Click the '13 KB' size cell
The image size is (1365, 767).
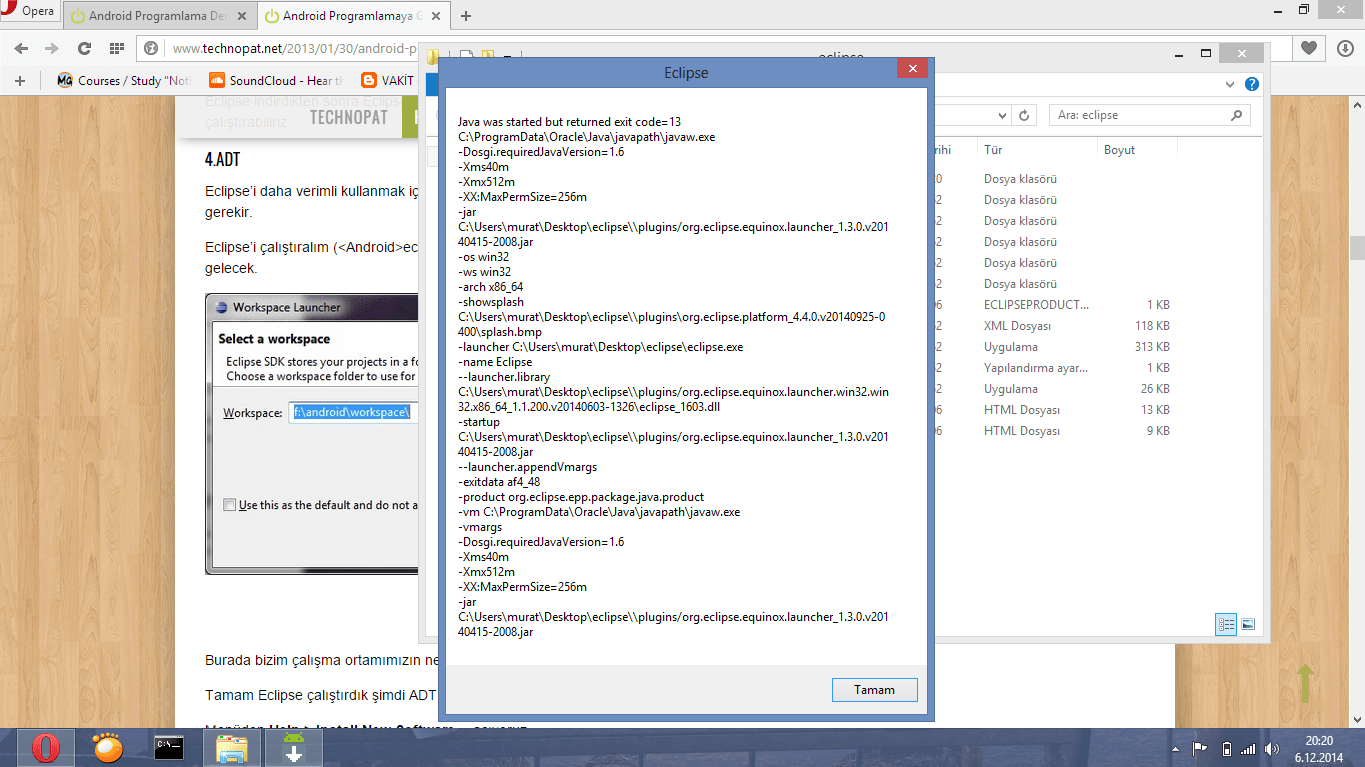(1156, 410)
